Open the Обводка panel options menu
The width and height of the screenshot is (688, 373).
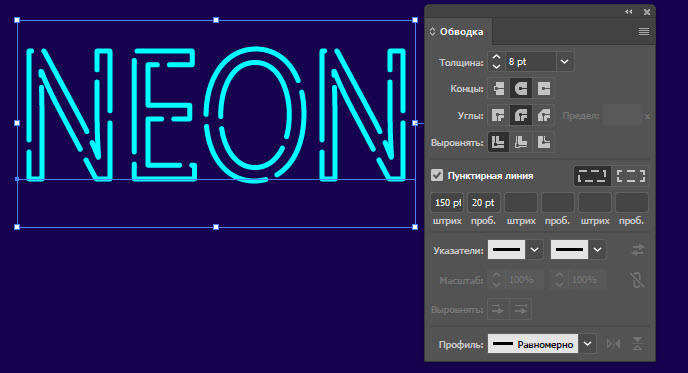(x=644, y=32)
